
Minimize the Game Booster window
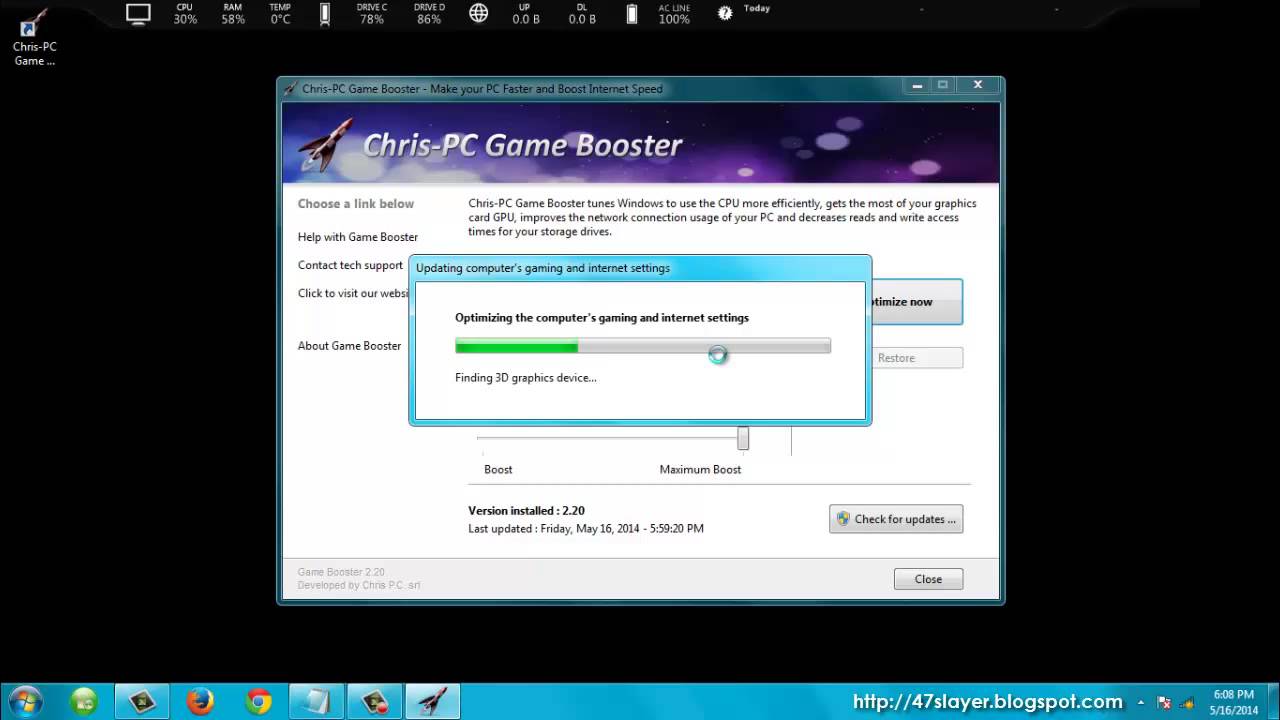[918, 86]
